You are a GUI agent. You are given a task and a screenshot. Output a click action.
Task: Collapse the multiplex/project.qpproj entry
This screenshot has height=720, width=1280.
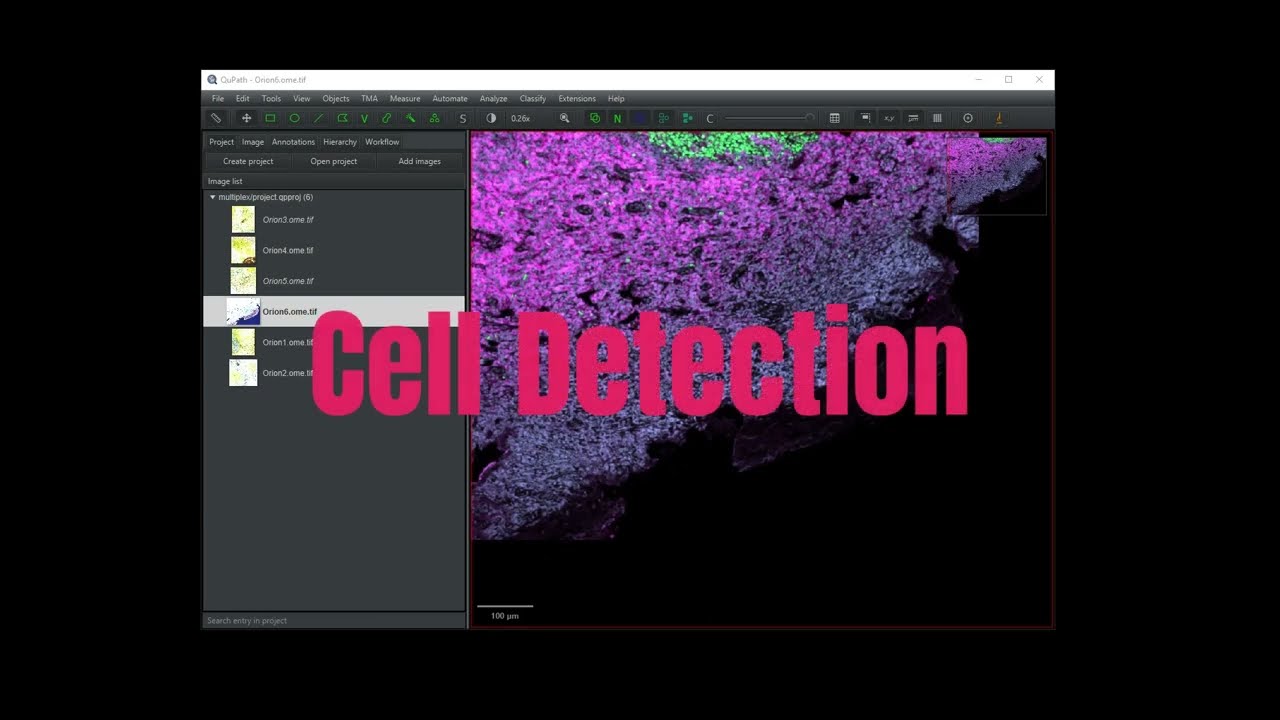click(x=212, y=197)
